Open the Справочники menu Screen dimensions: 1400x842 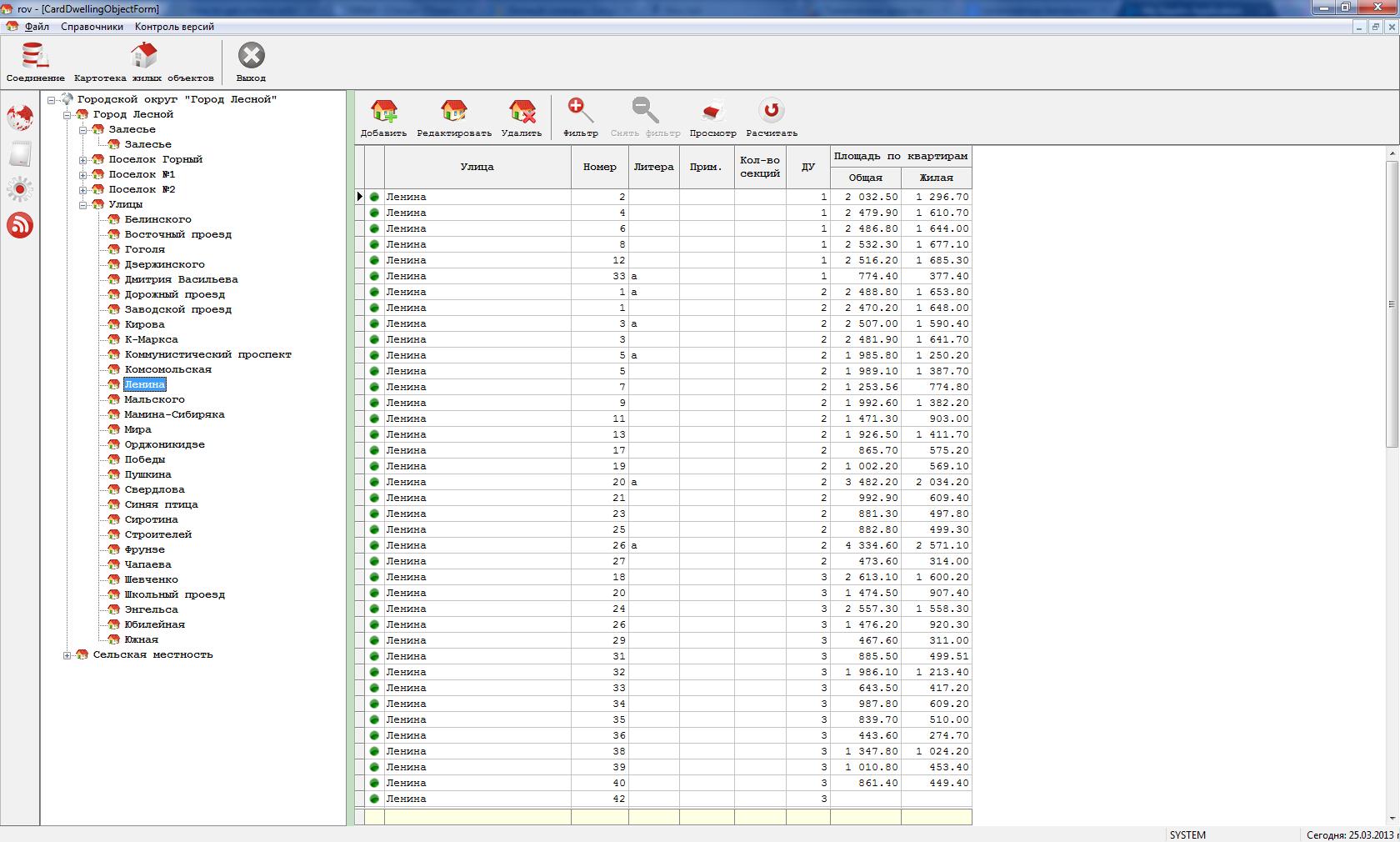pyautogui.click(x=92, y=27)
